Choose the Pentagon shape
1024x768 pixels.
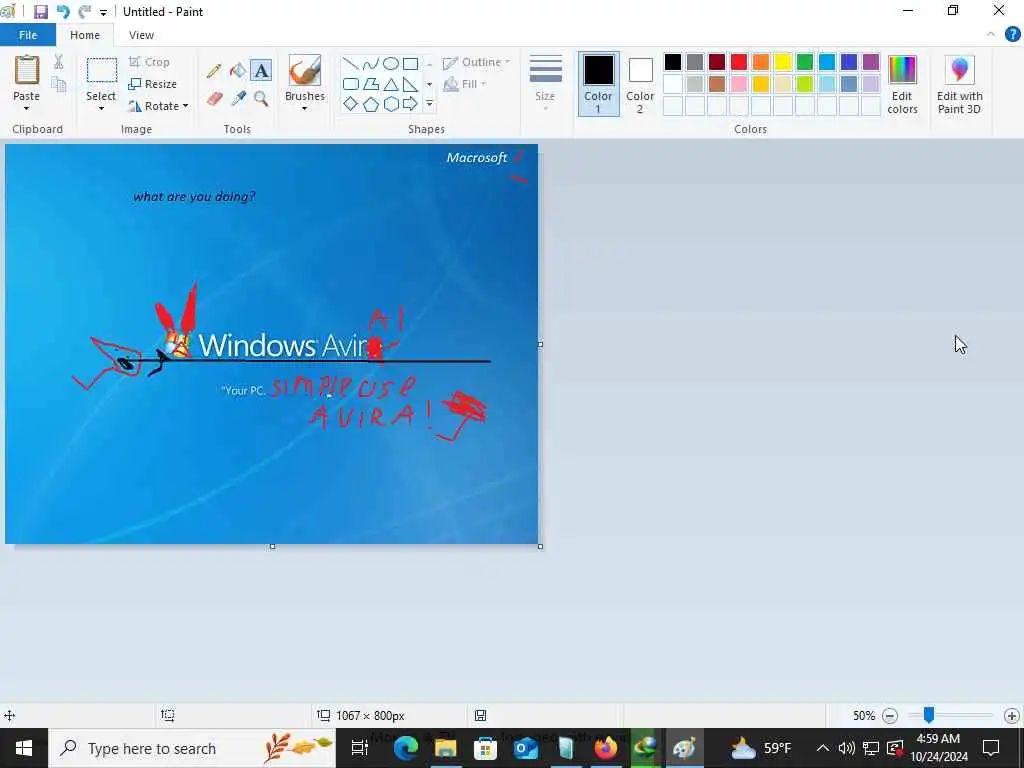[x=370, y=104]
